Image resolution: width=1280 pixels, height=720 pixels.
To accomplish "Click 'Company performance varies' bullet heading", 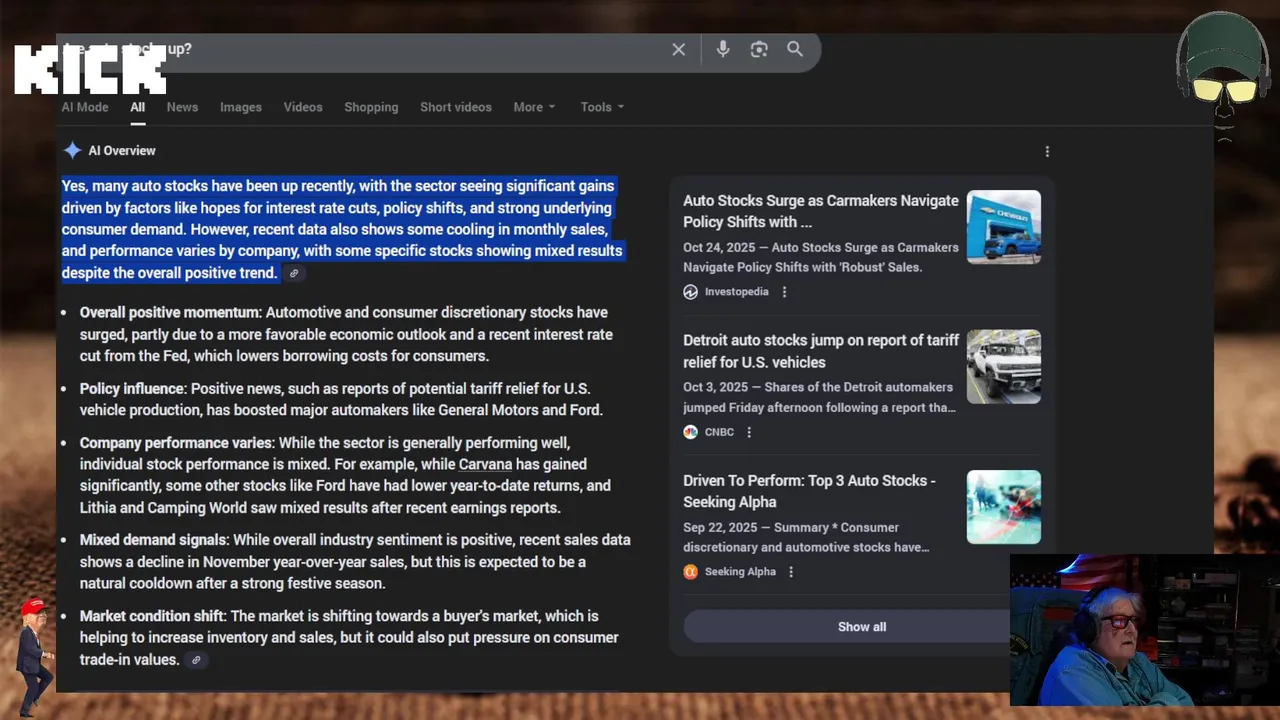I will tap(177, 443).
